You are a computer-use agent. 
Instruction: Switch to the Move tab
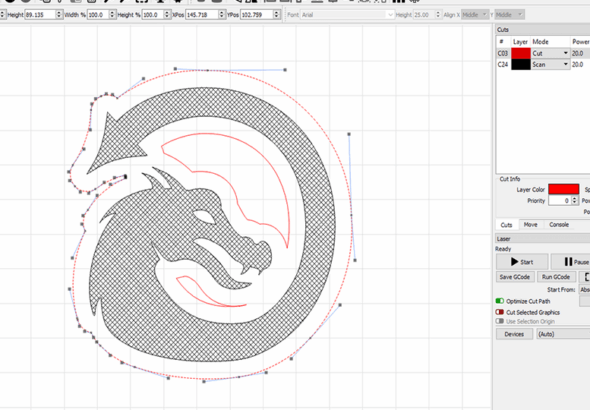click(531, 225)
